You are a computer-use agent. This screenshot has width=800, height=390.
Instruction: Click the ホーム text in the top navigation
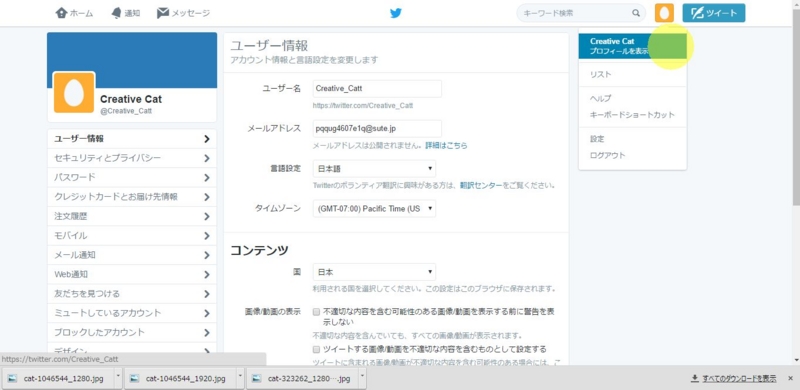coord(82,13)
